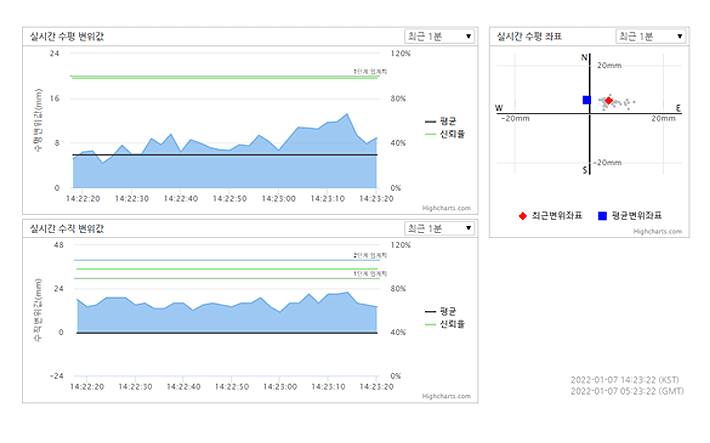Click the 2단계 임계치 label in vertical chart
Screen dimensions: 710x443
pos(370,255)
